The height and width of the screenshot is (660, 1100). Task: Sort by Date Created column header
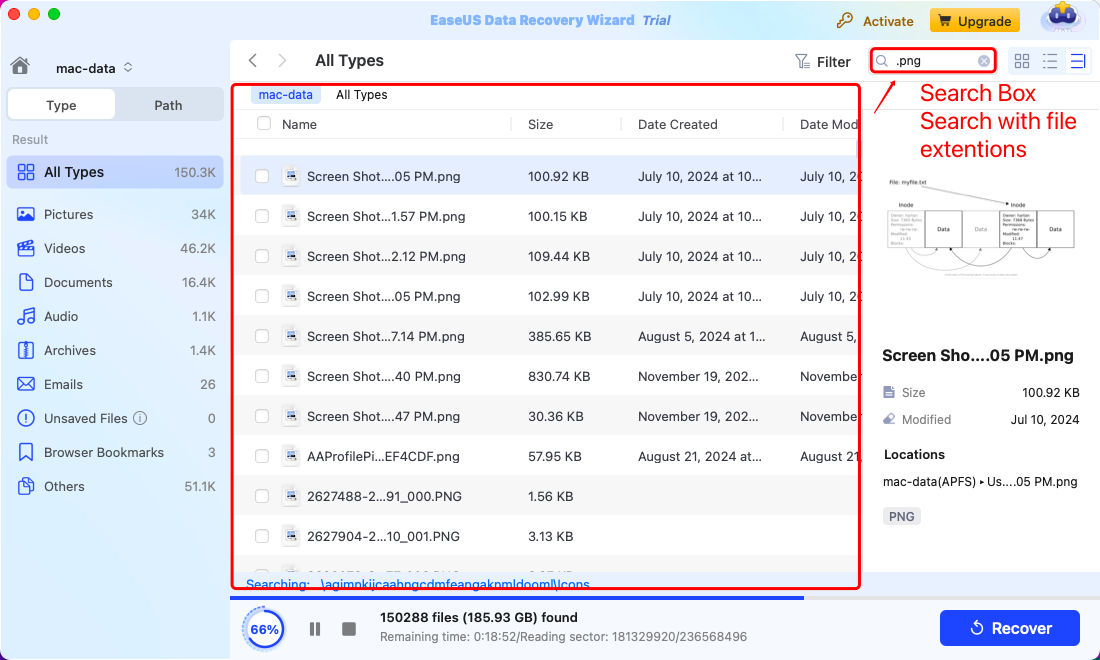(678, 124)
